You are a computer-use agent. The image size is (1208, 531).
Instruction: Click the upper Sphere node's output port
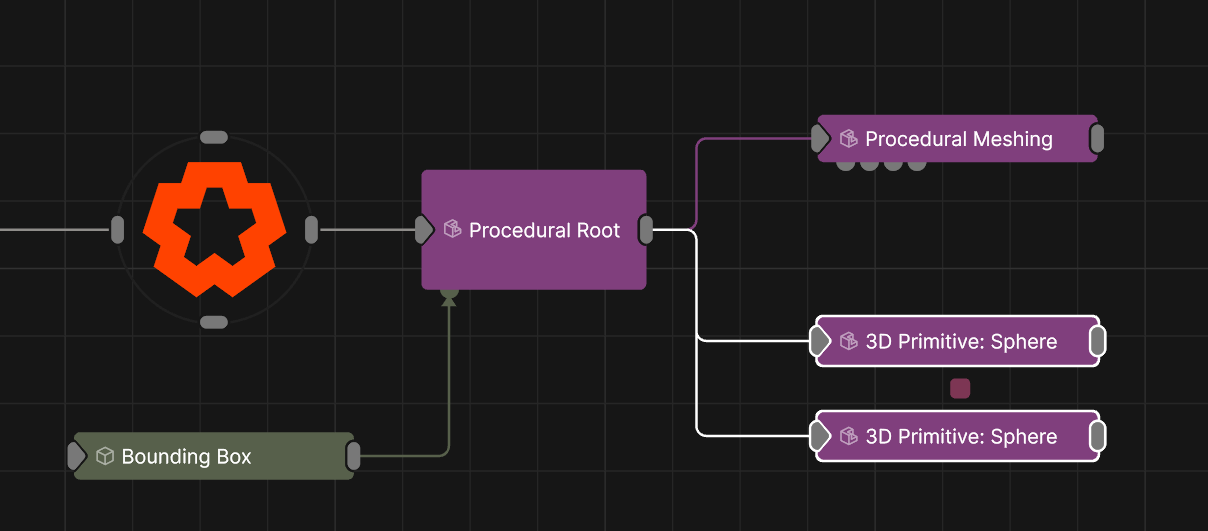tap(1096, 342)
